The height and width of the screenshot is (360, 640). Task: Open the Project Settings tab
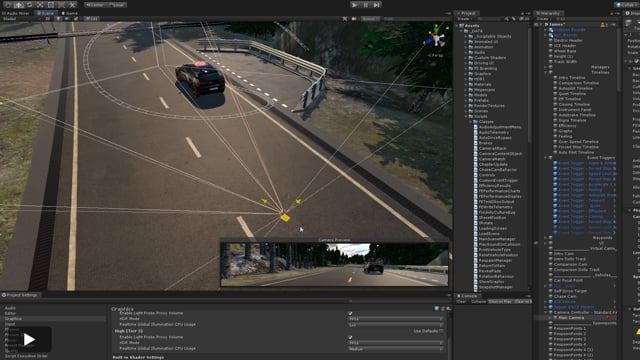[x=20, y=295]
